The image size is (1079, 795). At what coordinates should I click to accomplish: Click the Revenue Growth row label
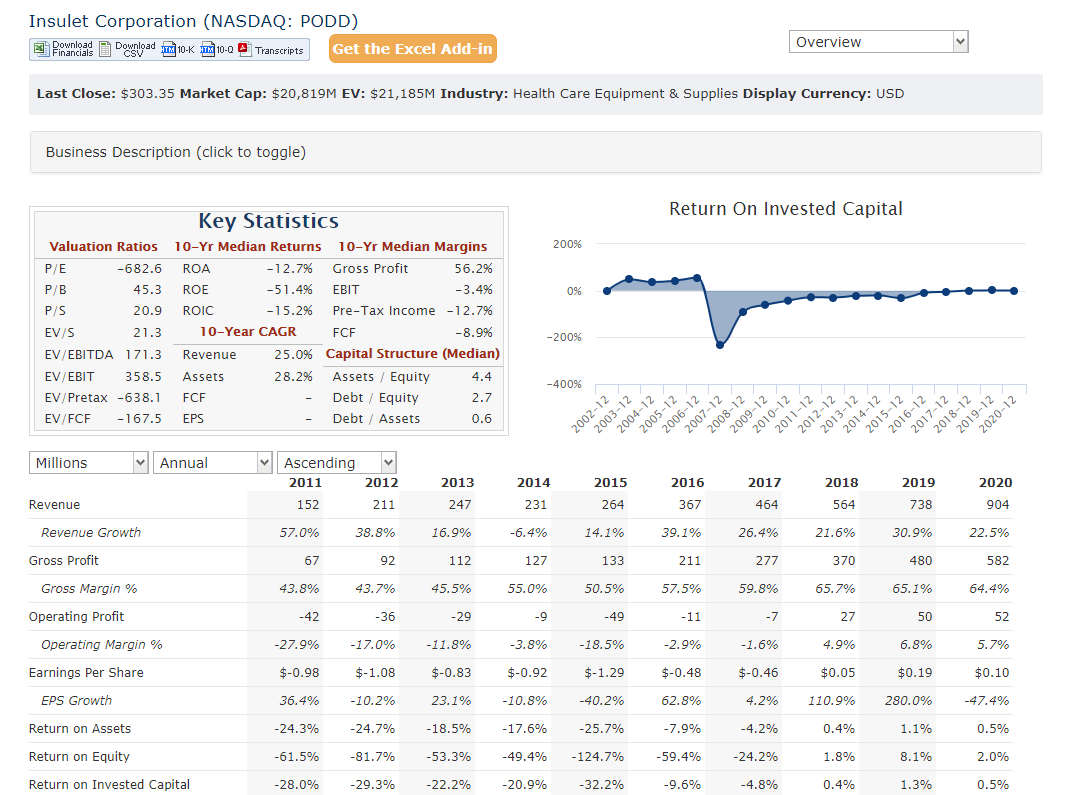click(91, 533)
